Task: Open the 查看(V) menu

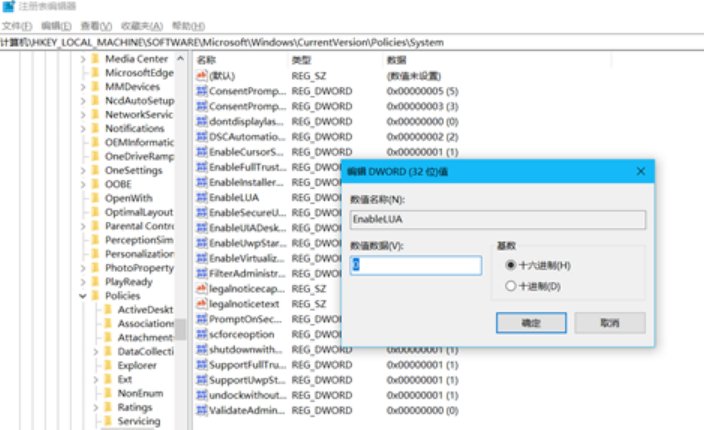Action: (96, 26)
